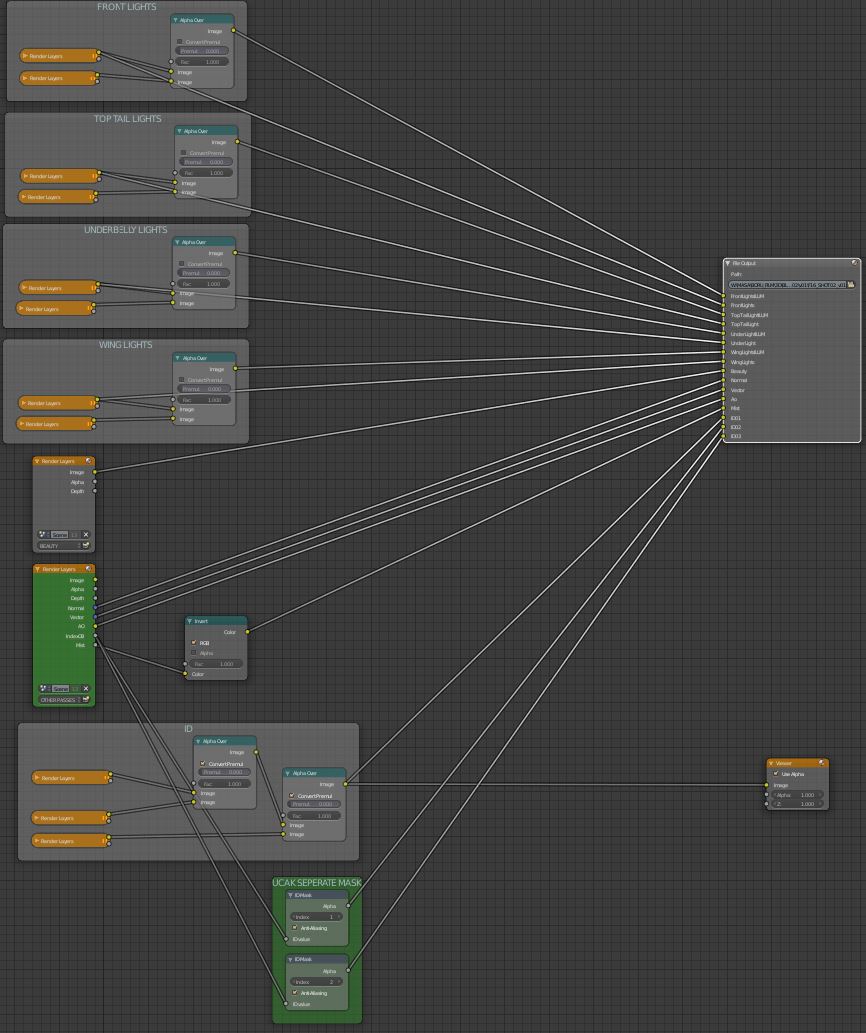Collapse upper IDMask node in UCAK SEPERATE MASK
Screen dimensions: 866x1033
(290, 895)
